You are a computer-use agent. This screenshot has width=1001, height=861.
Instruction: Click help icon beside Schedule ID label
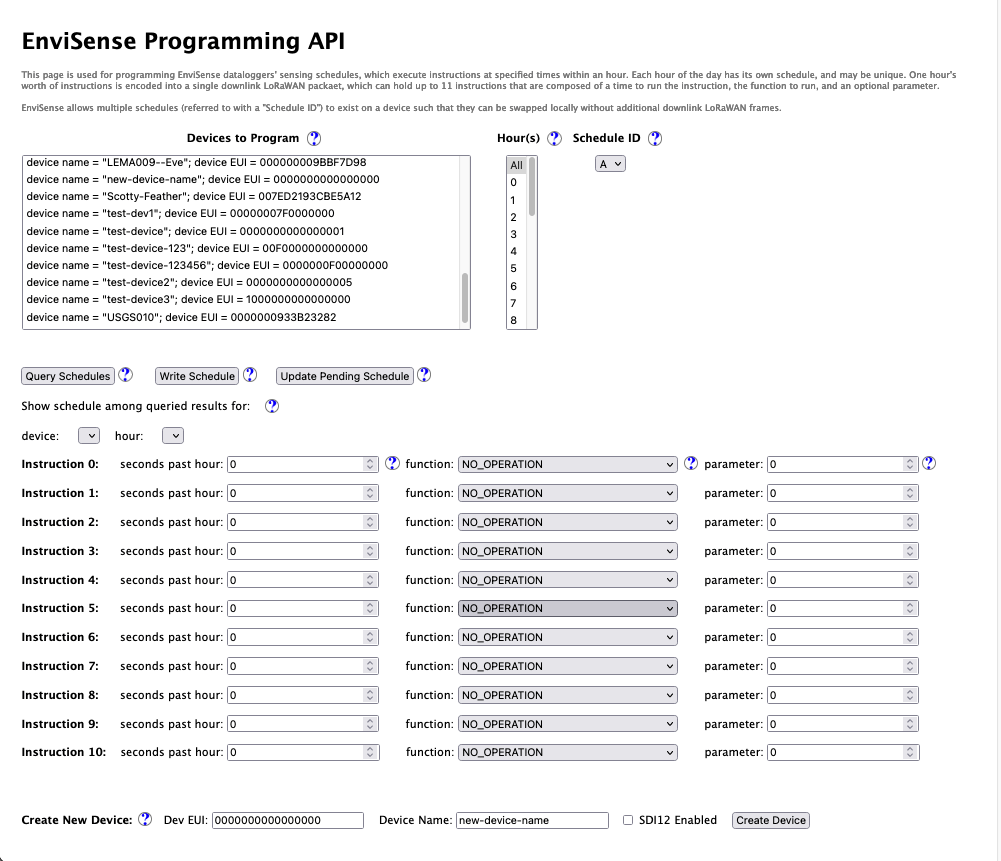pyautogui.click(x=655, y=138)
